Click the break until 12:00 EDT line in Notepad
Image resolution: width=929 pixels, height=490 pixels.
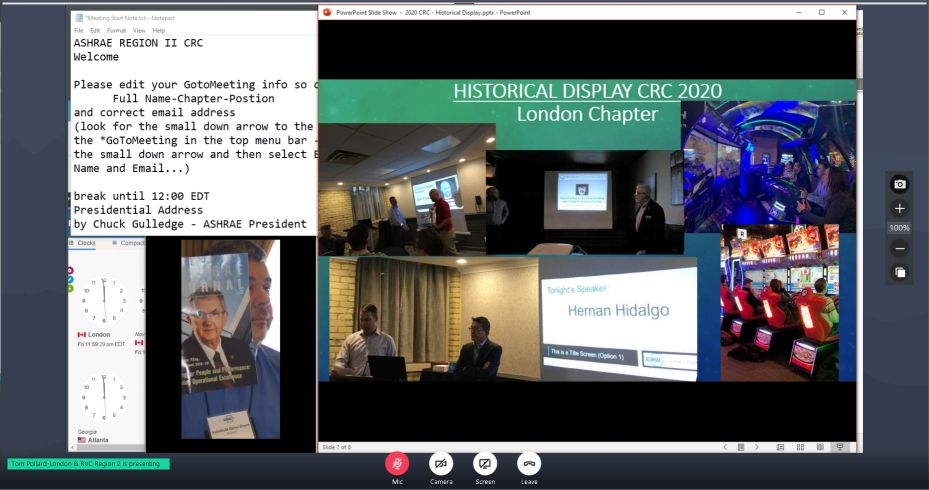[142, 196]
